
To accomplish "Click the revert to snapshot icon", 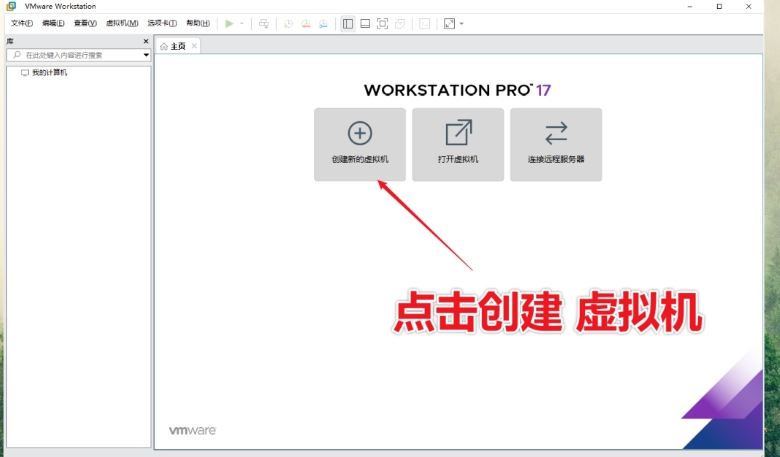I will (305, 23).
